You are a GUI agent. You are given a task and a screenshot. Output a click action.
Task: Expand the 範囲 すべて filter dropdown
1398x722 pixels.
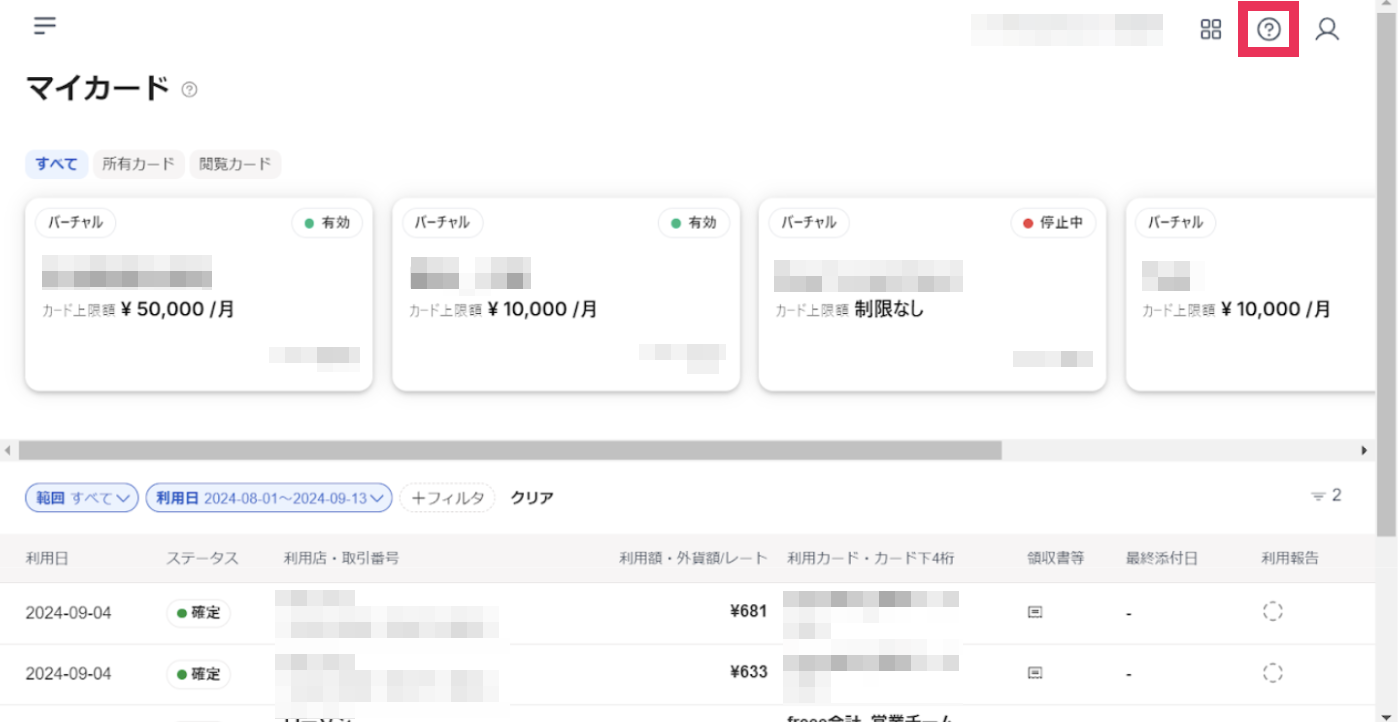82,497
